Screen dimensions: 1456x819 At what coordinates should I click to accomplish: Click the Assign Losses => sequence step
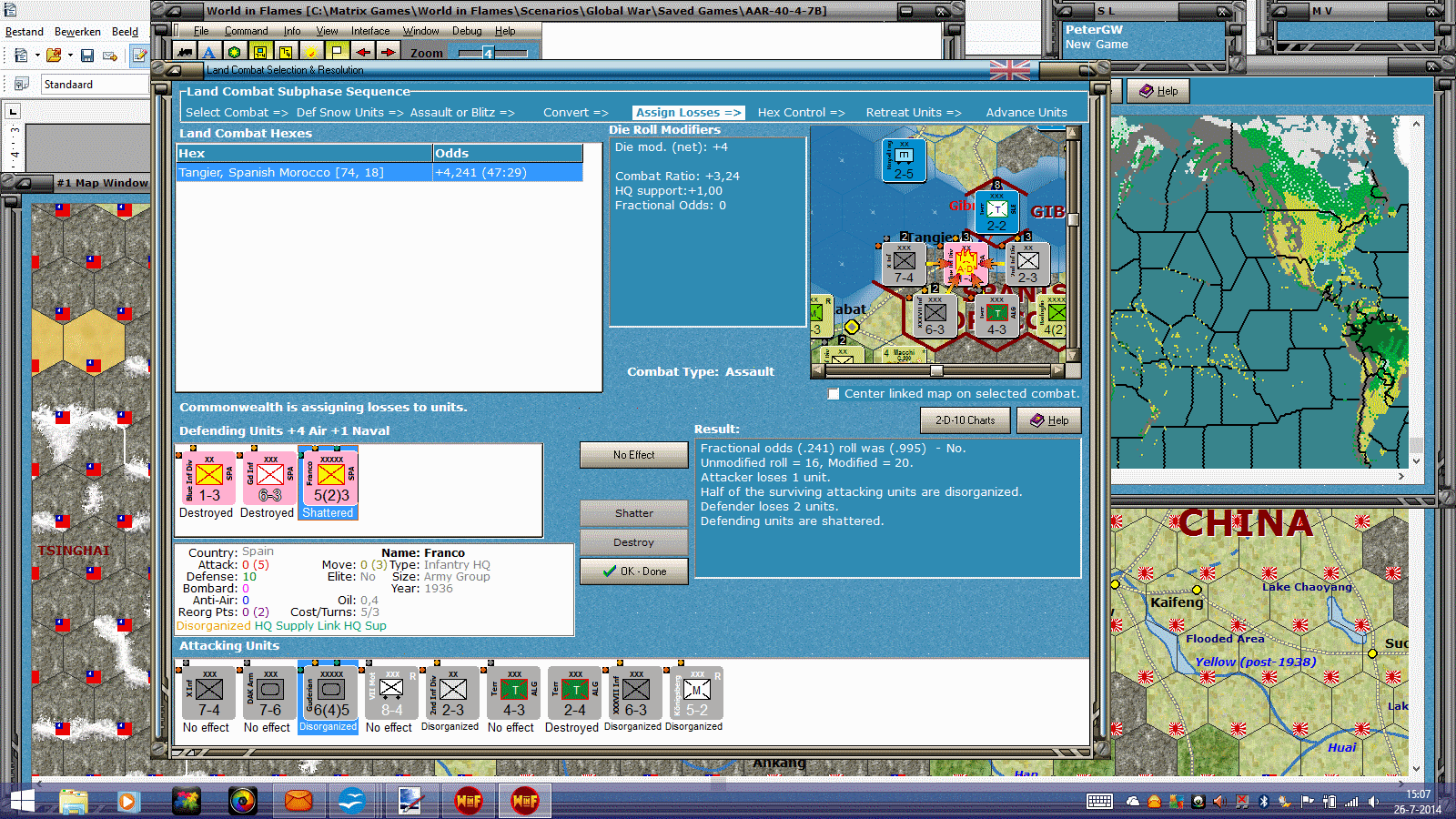688,113
